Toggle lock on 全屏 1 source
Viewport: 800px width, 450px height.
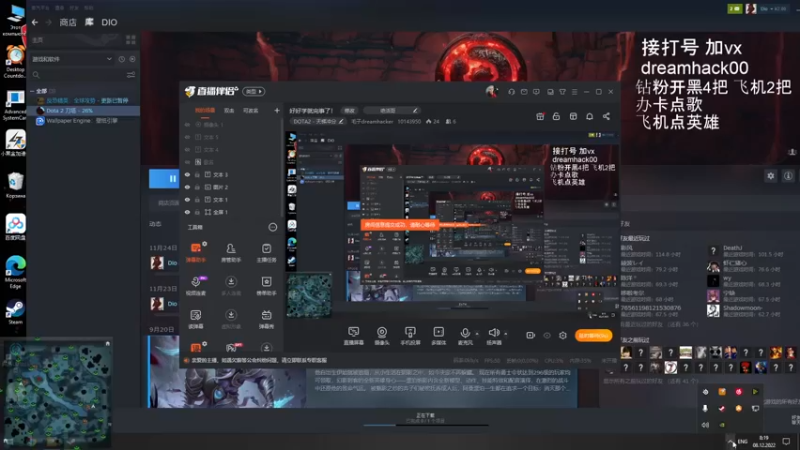(197, 212)
